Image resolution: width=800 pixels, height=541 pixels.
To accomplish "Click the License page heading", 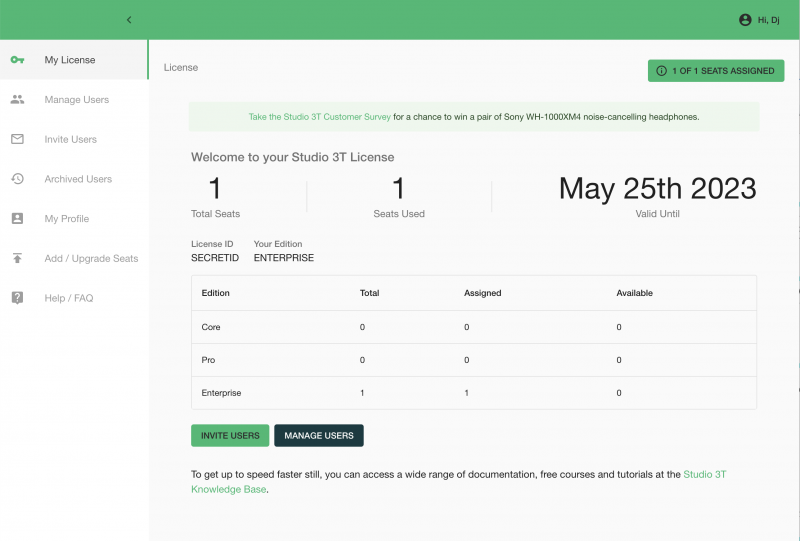I will pyautogui.click(x=181, y=67).
